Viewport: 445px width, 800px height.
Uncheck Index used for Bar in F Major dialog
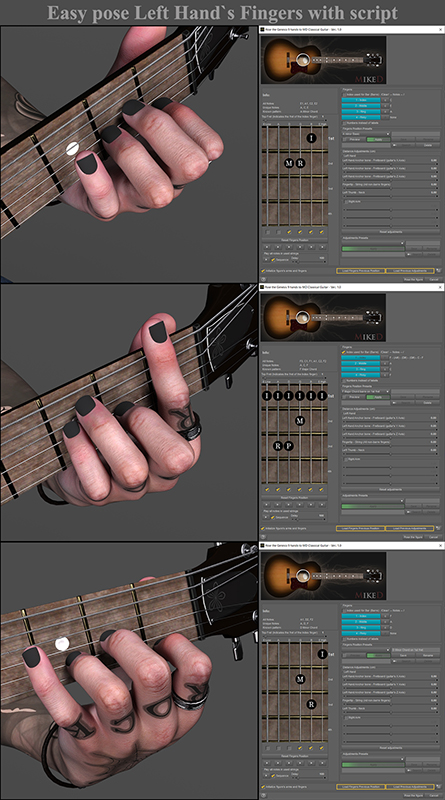(x=344, y=352)
